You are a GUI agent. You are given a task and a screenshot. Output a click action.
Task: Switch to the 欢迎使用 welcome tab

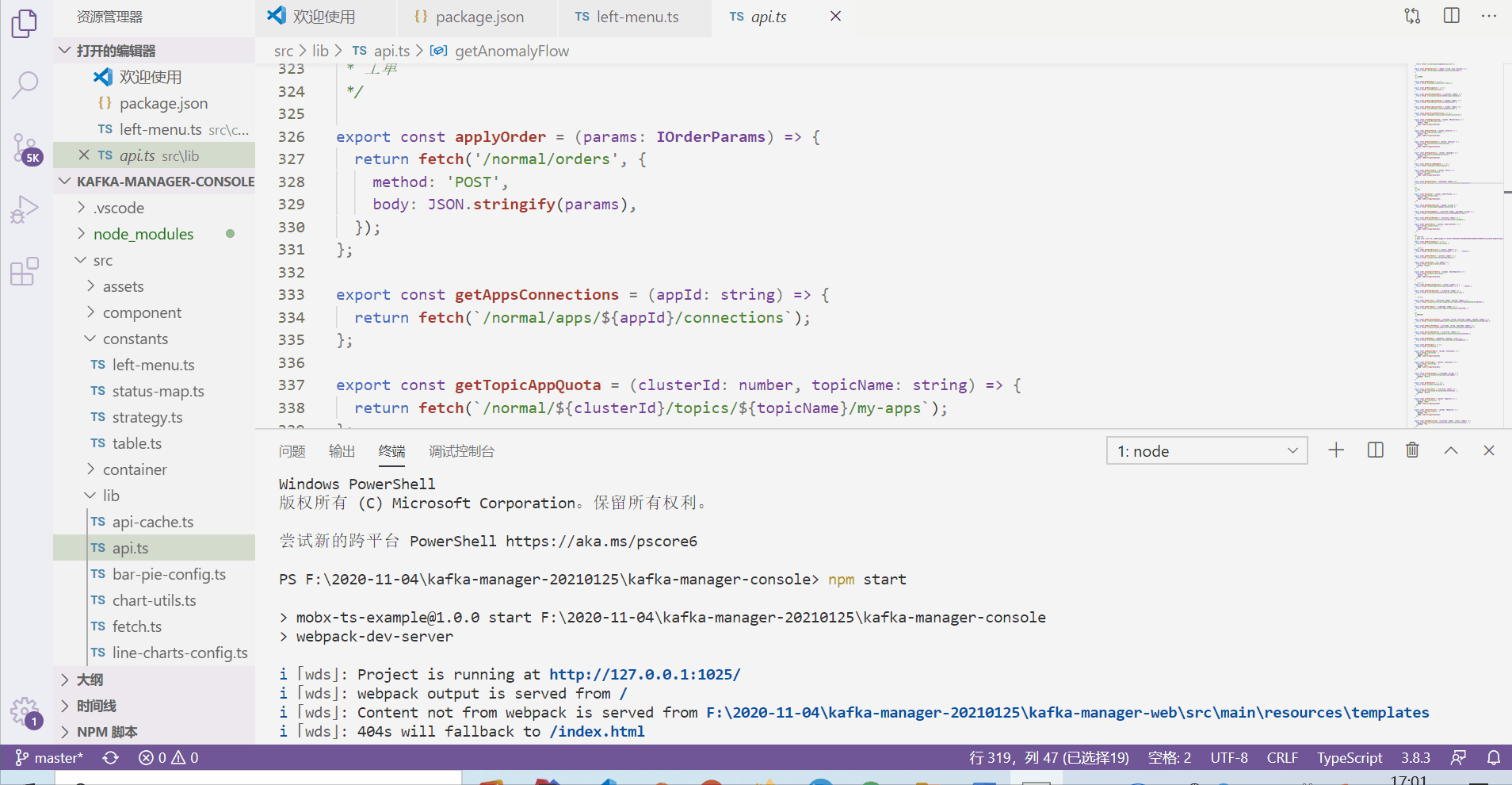click(x=326, y=17)
